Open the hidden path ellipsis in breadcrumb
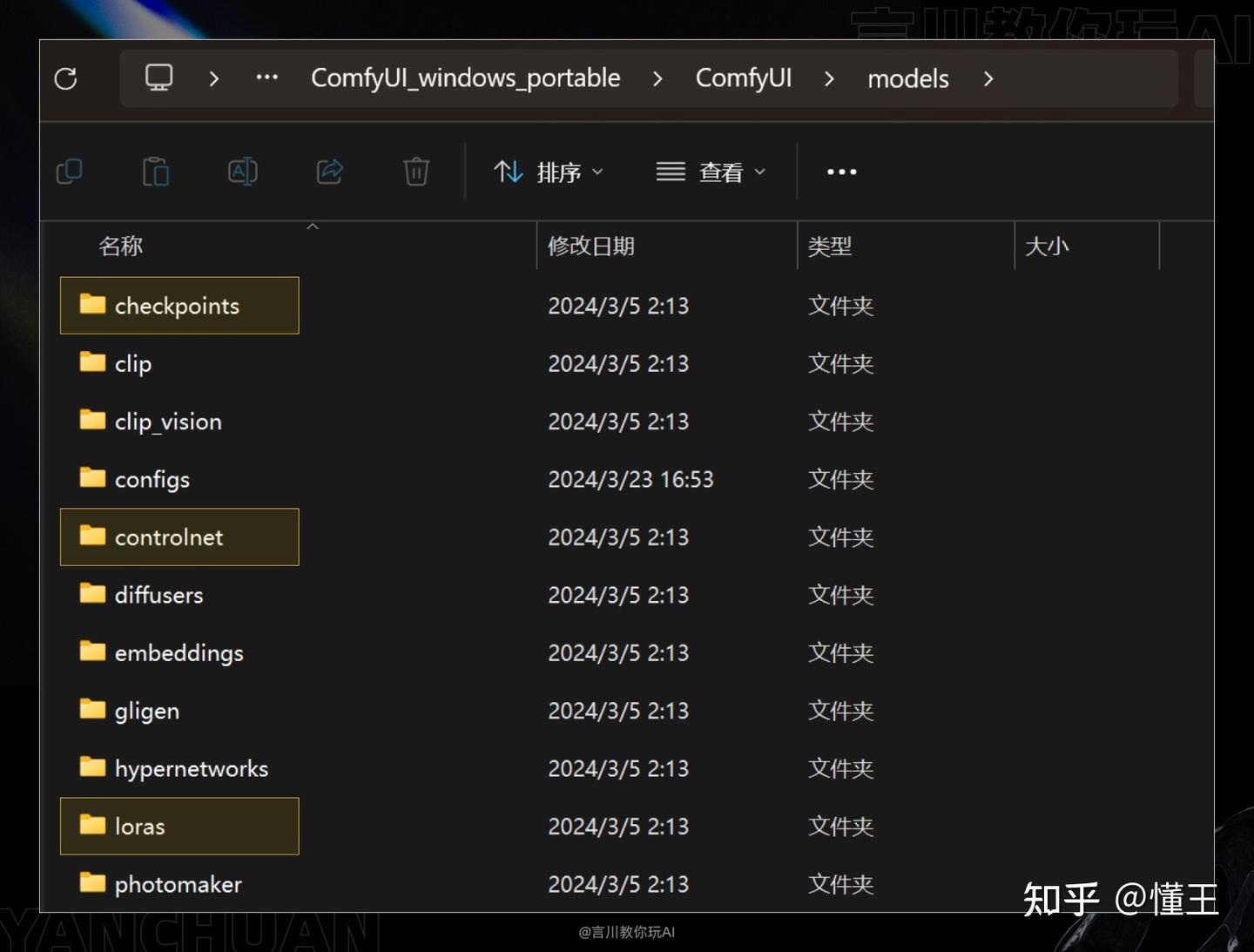 pos(266,78)
